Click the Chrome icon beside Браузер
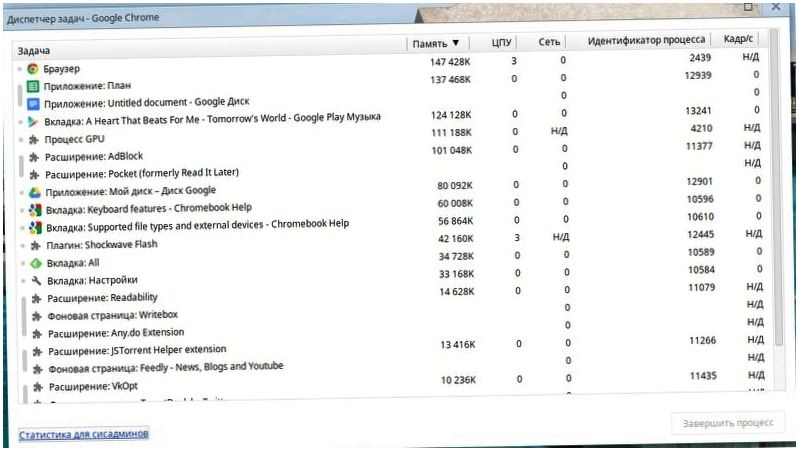Viewport: 799px width, 451px height. 33,68
